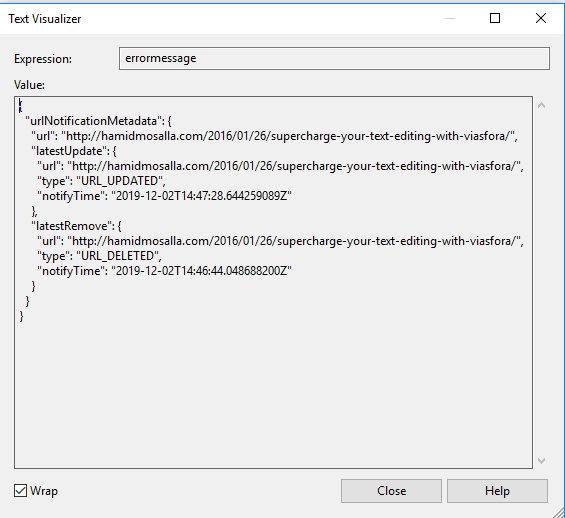
Task: Click the Wrap label text
Action: click(x=44, y=491)
